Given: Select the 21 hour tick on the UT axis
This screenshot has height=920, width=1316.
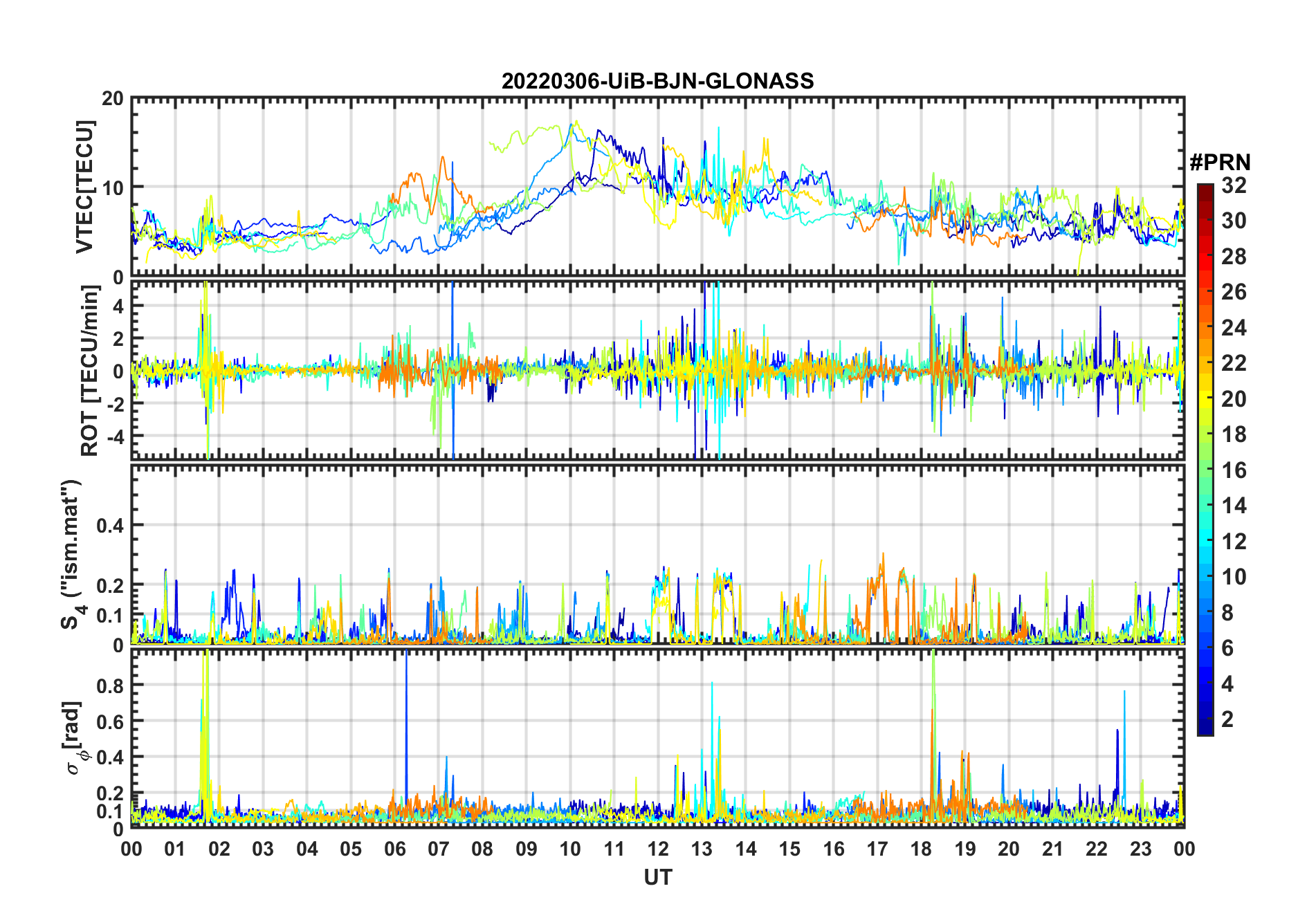Looking at the screenshot, I should coord(1052,849).
